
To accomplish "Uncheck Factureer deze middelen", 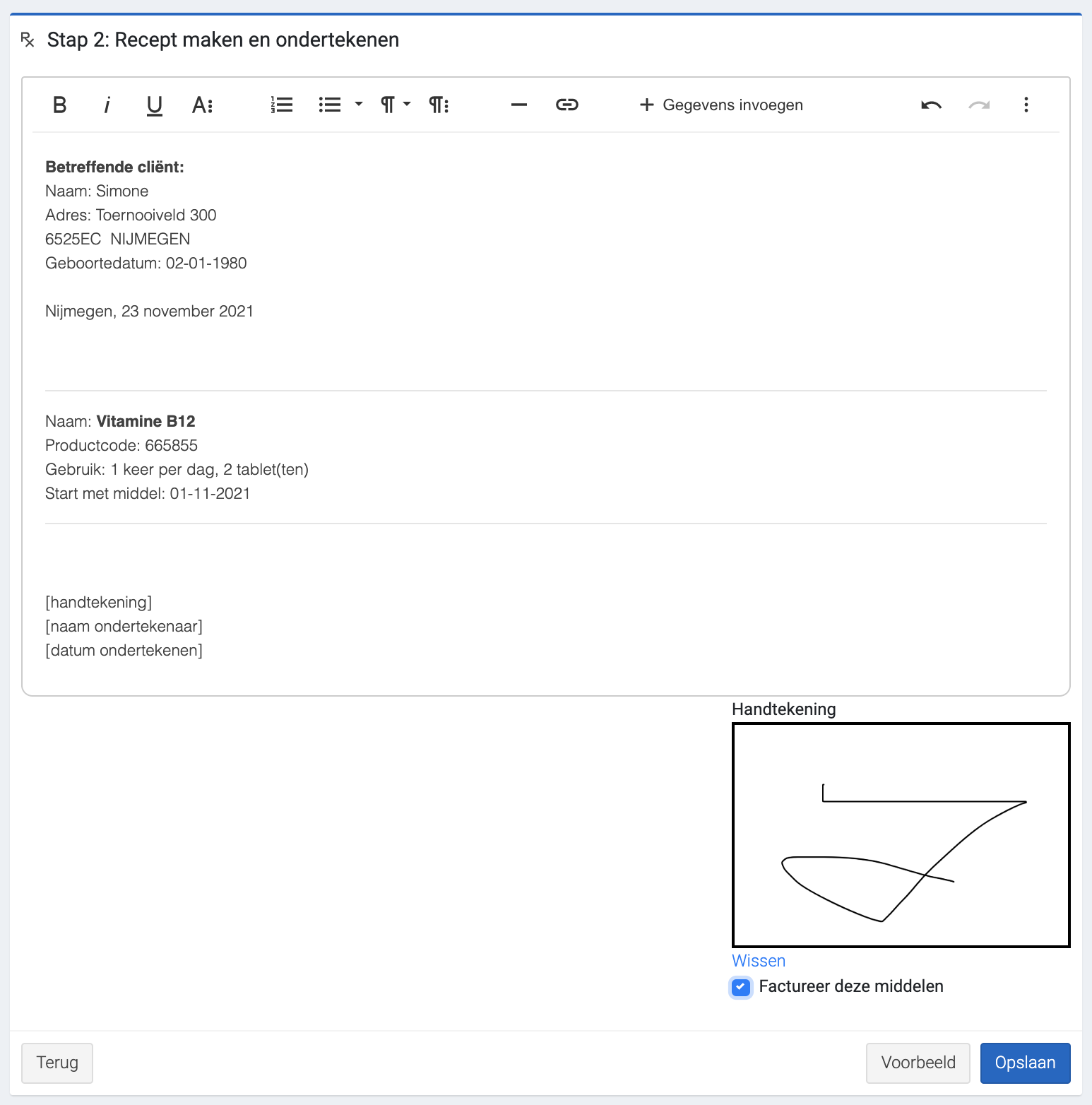I will pyautogui.click(x=741, y=987).
